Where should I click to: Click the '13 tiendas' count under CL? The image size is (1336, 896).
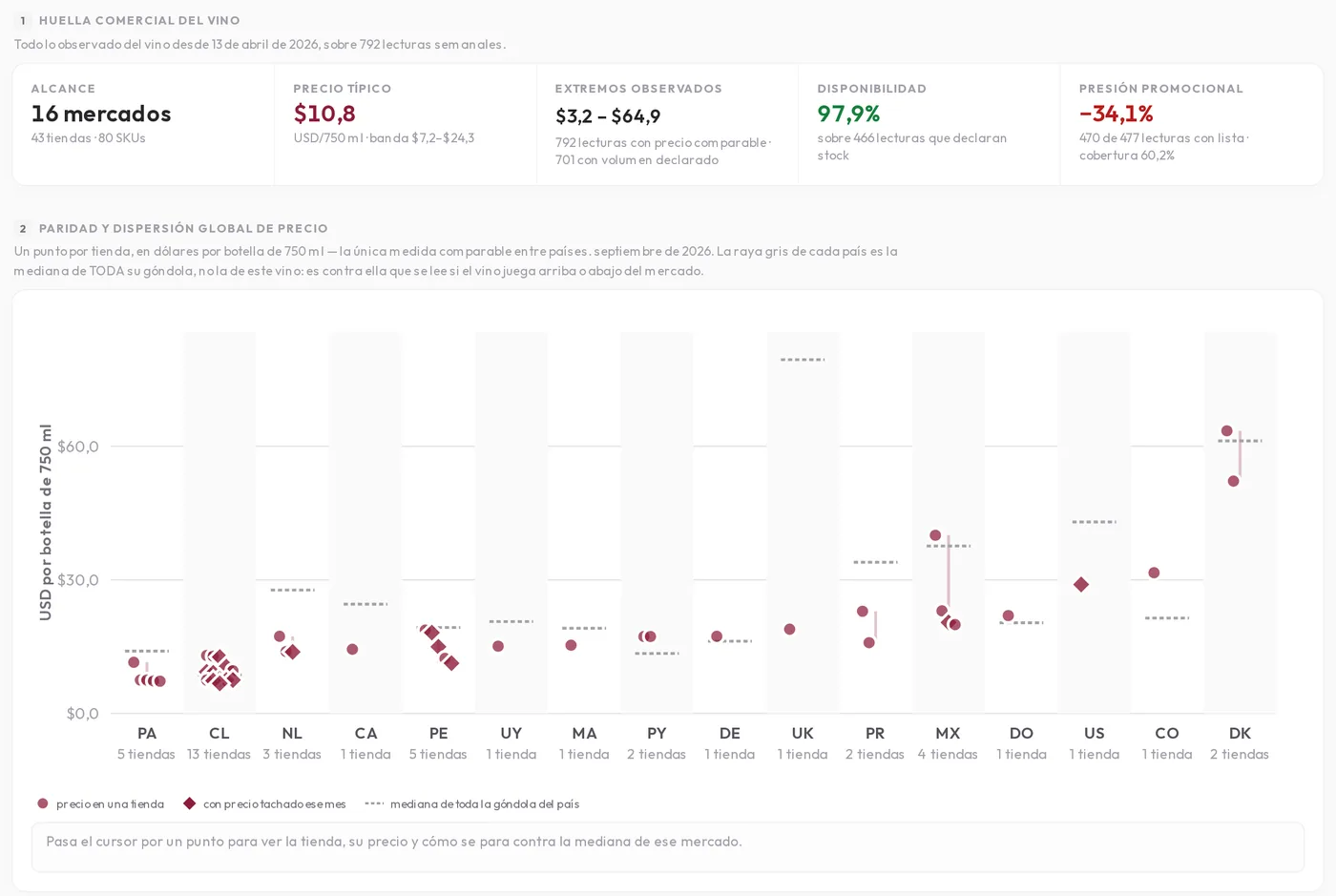pos(219,754)
